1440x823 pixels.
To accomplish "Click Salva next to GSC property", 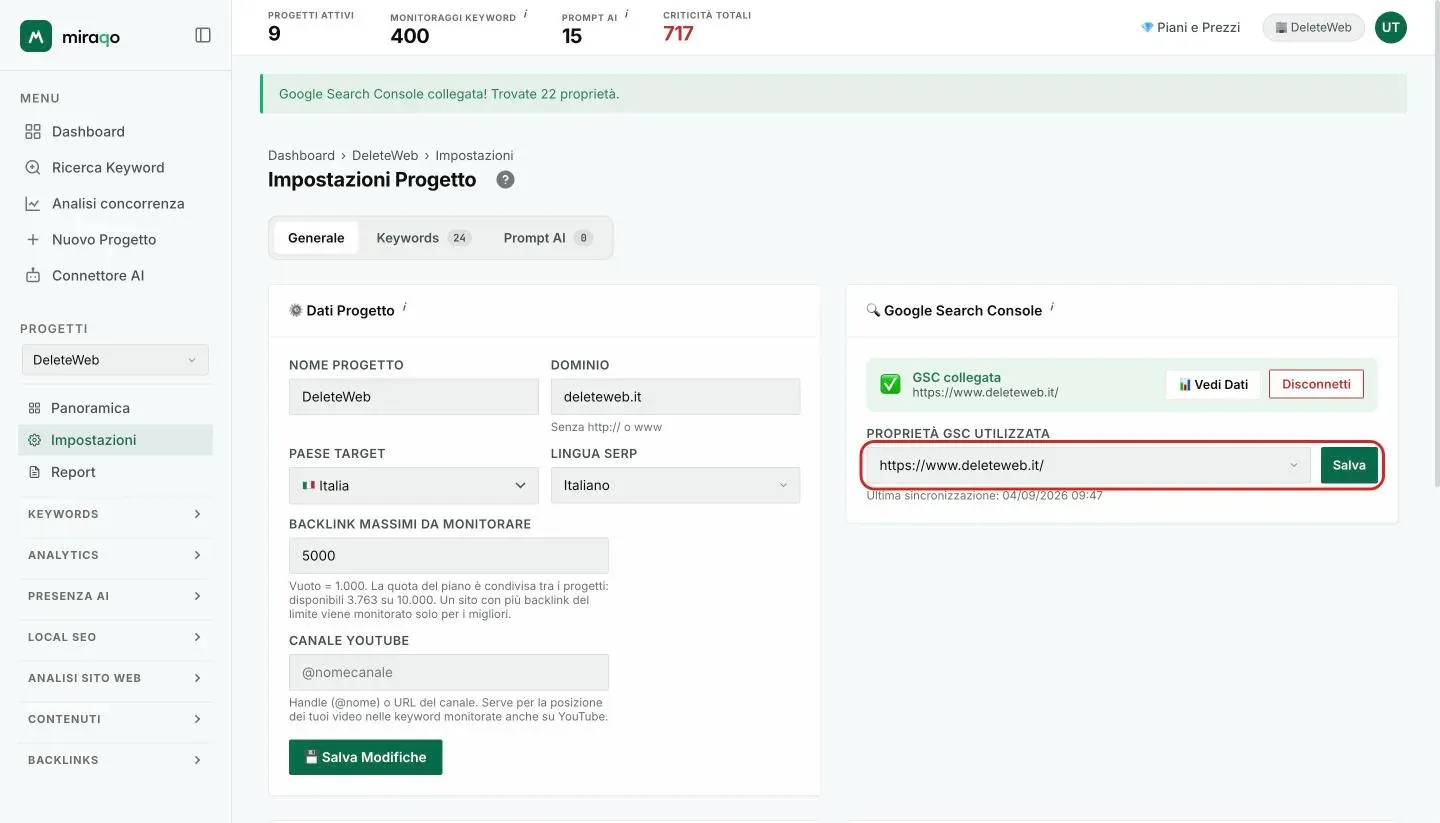I will [1349, 465].
